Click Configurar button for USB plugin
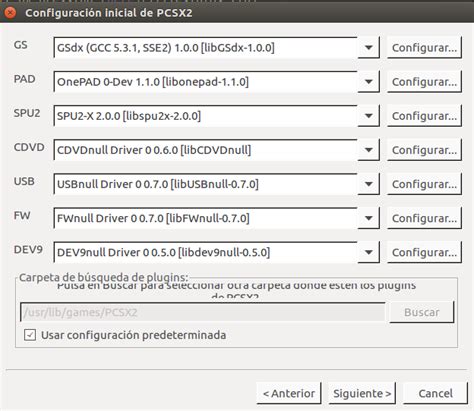The height and width of the screenshot is (411, 474). 424,184
